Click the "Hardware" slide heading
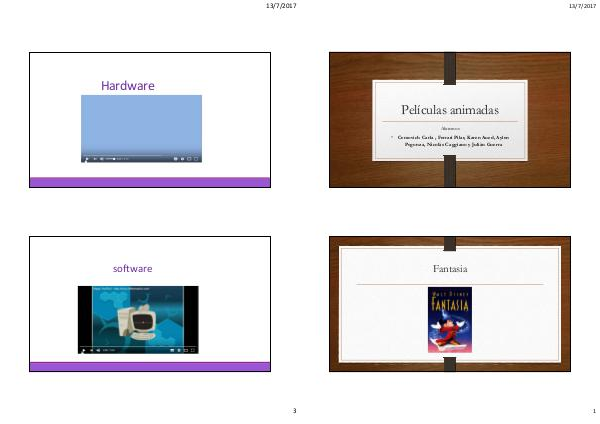Screen dimensions: 600x424 [128, 86]
